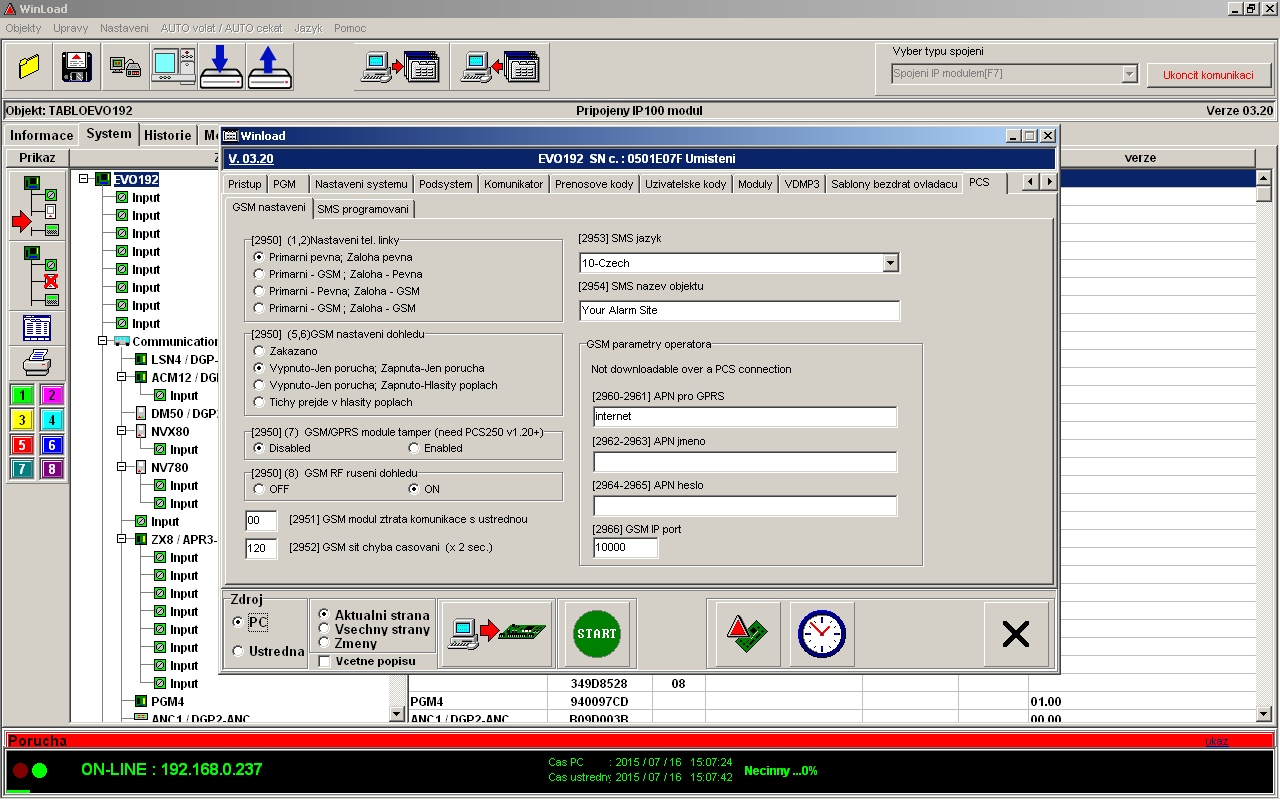The width and height of the screenshot is (1280, 800).
Task: Click the blue upload arrow icon
Action: (x=269, y=67)
